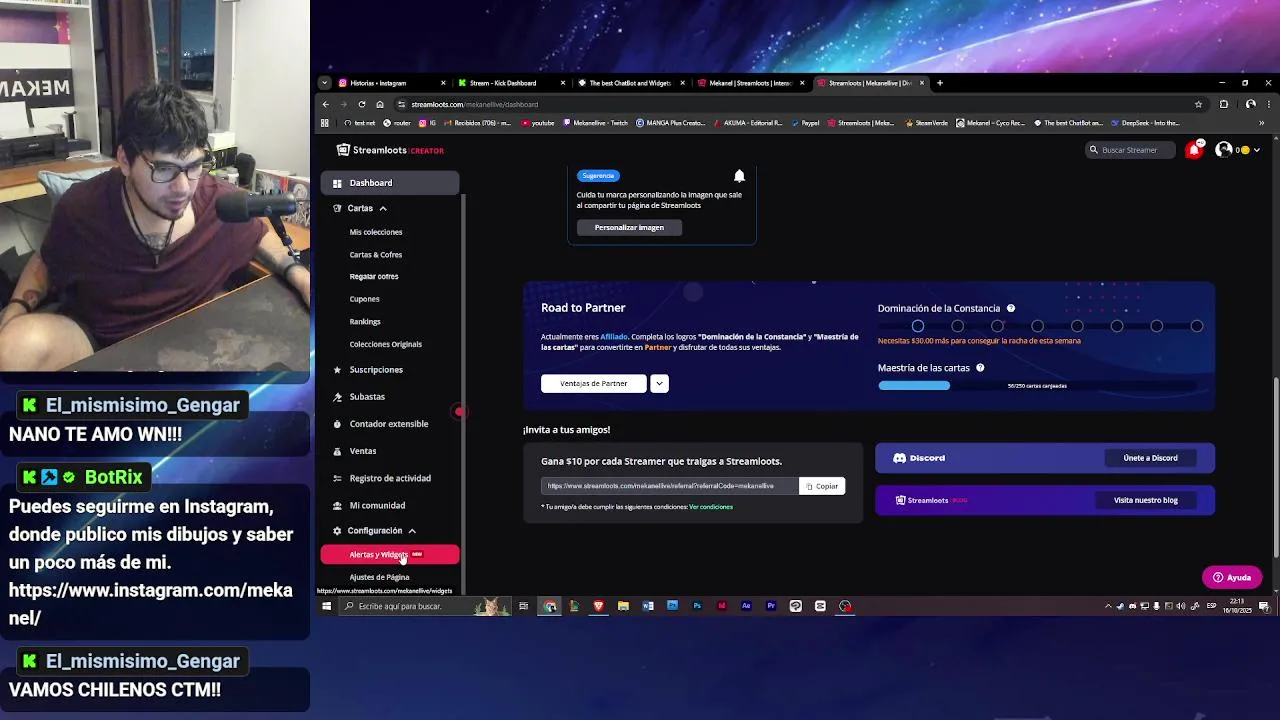Click the Subastas sidebar icon
Screen dimensions: 1280x720
tap(337, 397)
